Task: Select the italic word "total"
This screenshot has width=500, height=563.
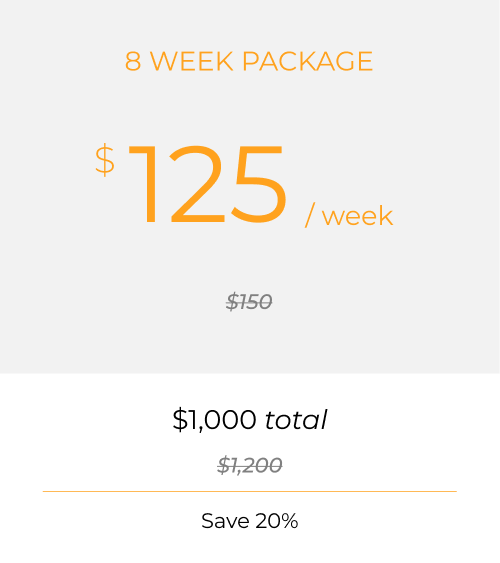Action: [296, 419]
